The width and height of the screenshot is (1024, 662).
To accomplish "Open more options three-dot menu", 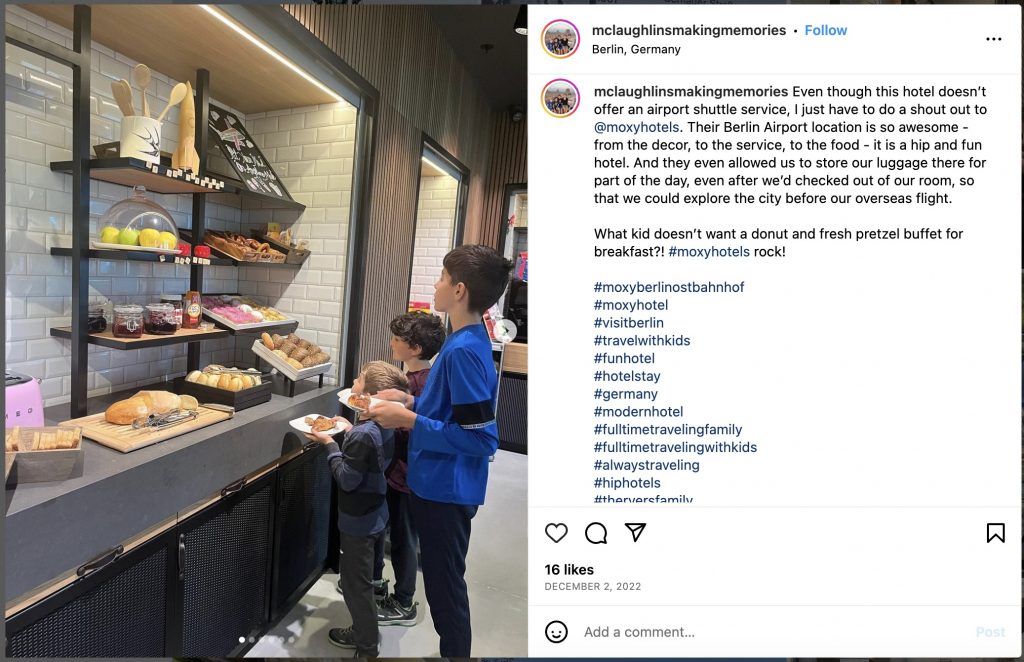I will (x=993, y=39).
